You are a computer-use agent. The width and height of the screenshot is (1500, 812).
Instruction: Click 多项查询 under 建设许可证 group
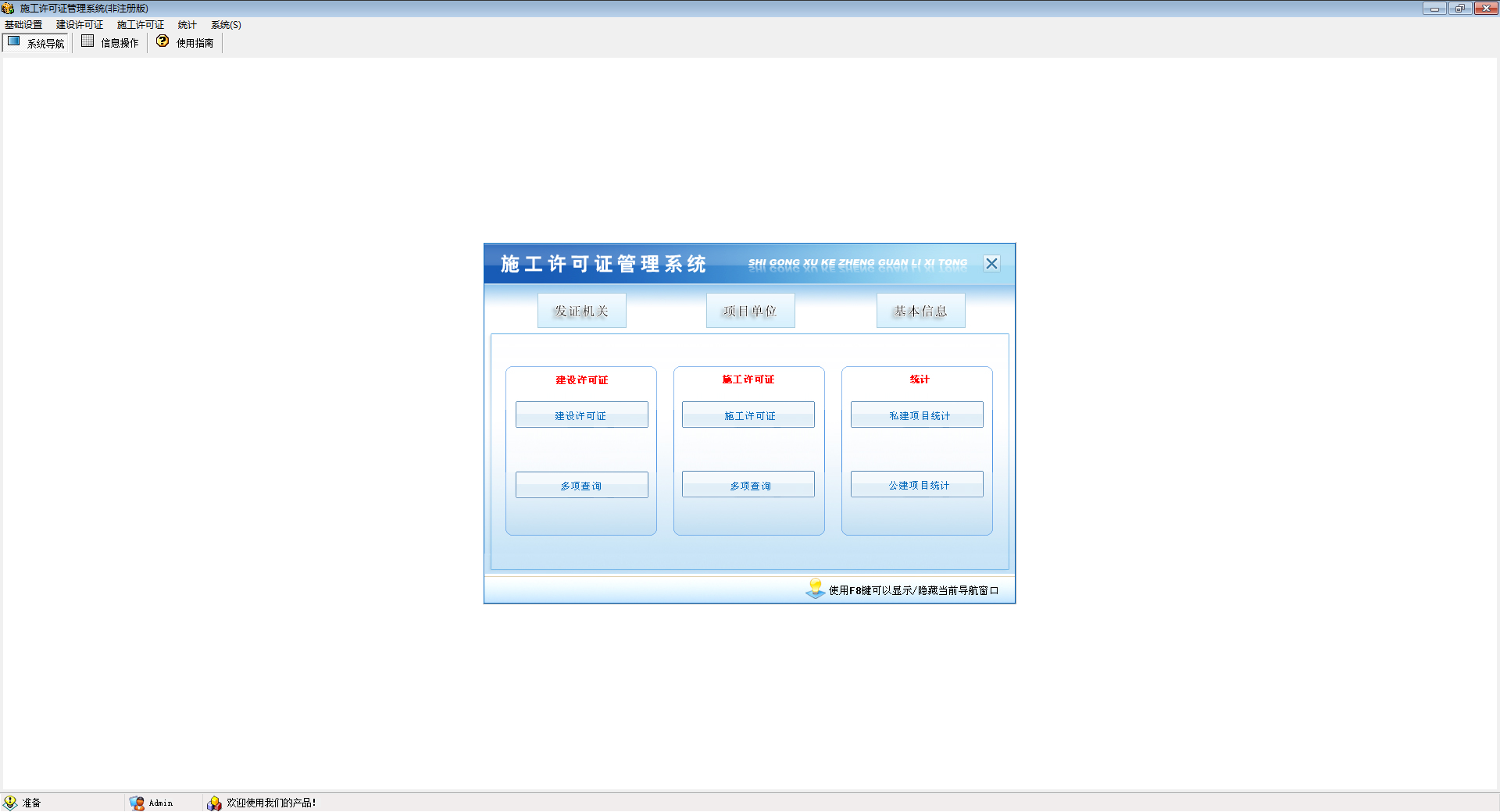coord(582,485)
